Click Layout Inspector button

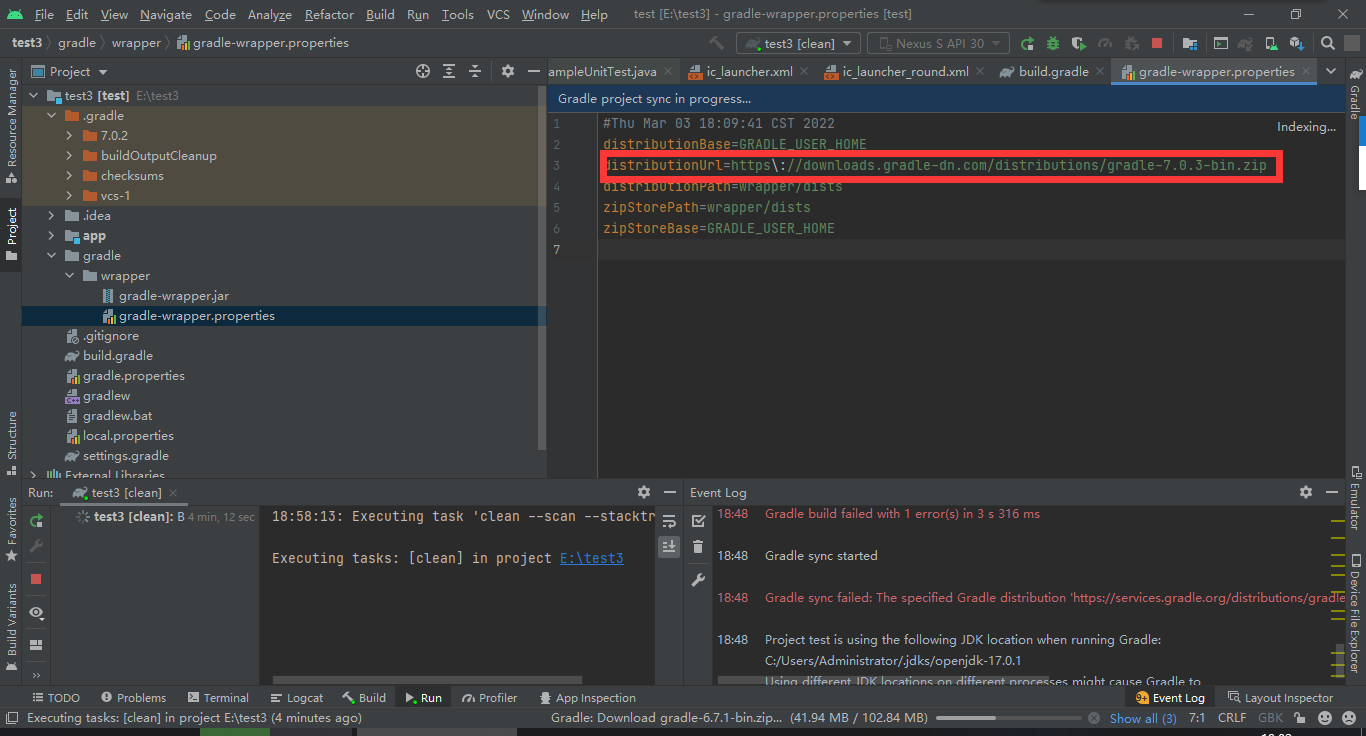1281,698
